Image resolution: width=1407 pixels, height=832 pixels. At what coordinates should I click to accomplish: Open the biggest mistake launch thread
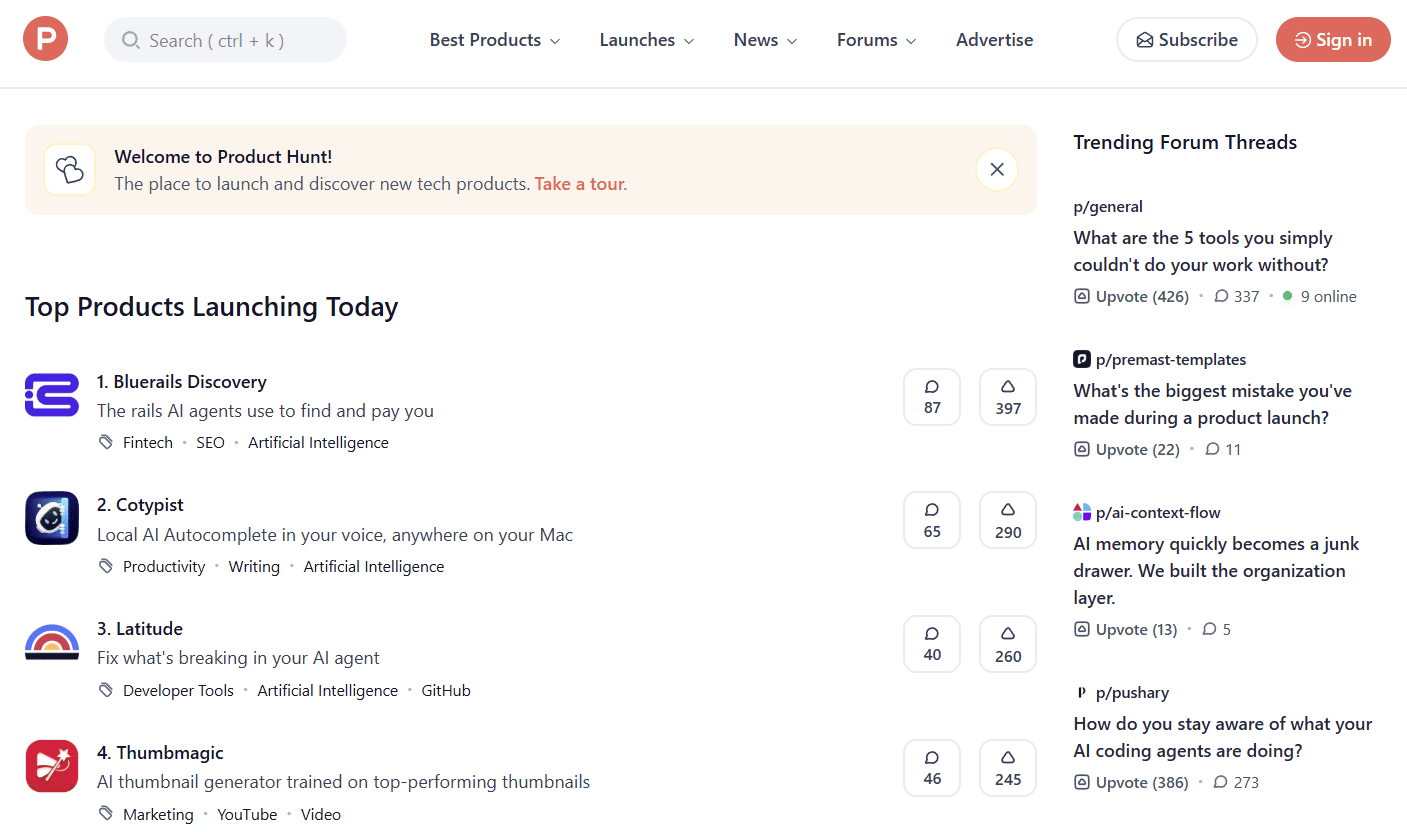[x=1213, y=404]
